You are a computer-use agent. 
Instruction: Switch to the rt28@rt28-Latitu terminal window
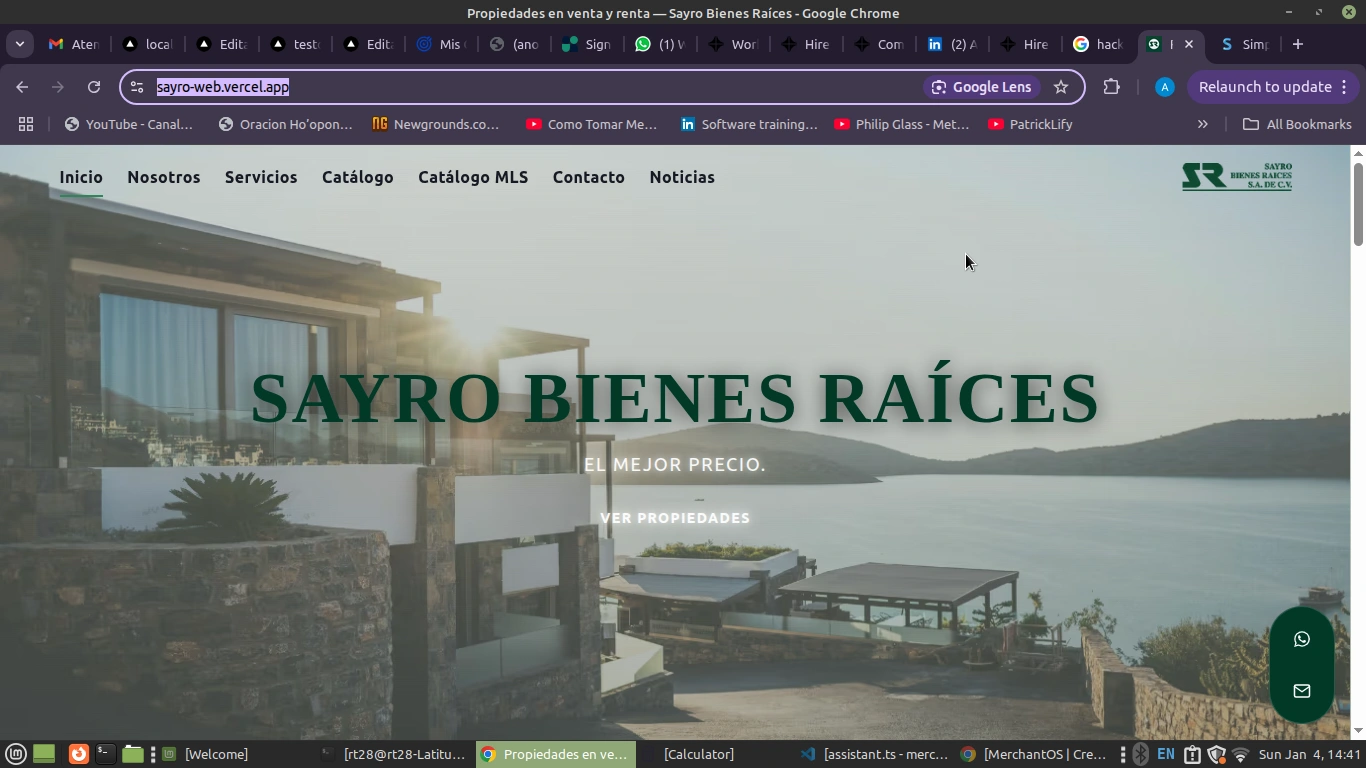click(393, 754)
